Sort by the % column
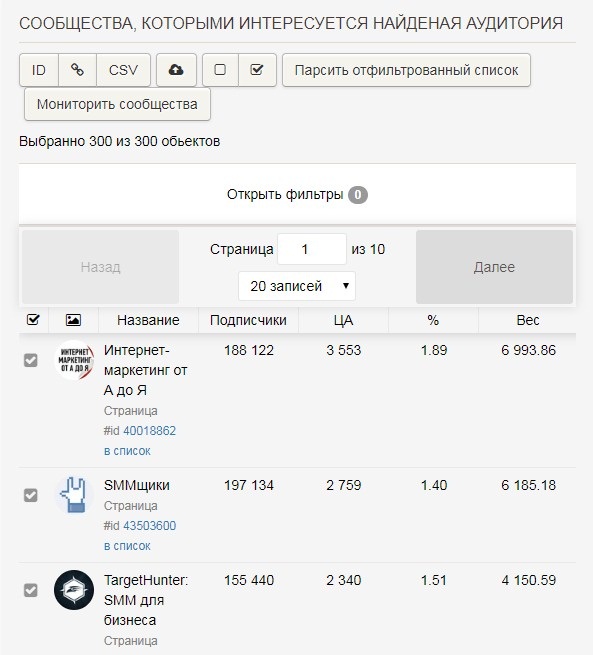 click(x=433, y=320)
